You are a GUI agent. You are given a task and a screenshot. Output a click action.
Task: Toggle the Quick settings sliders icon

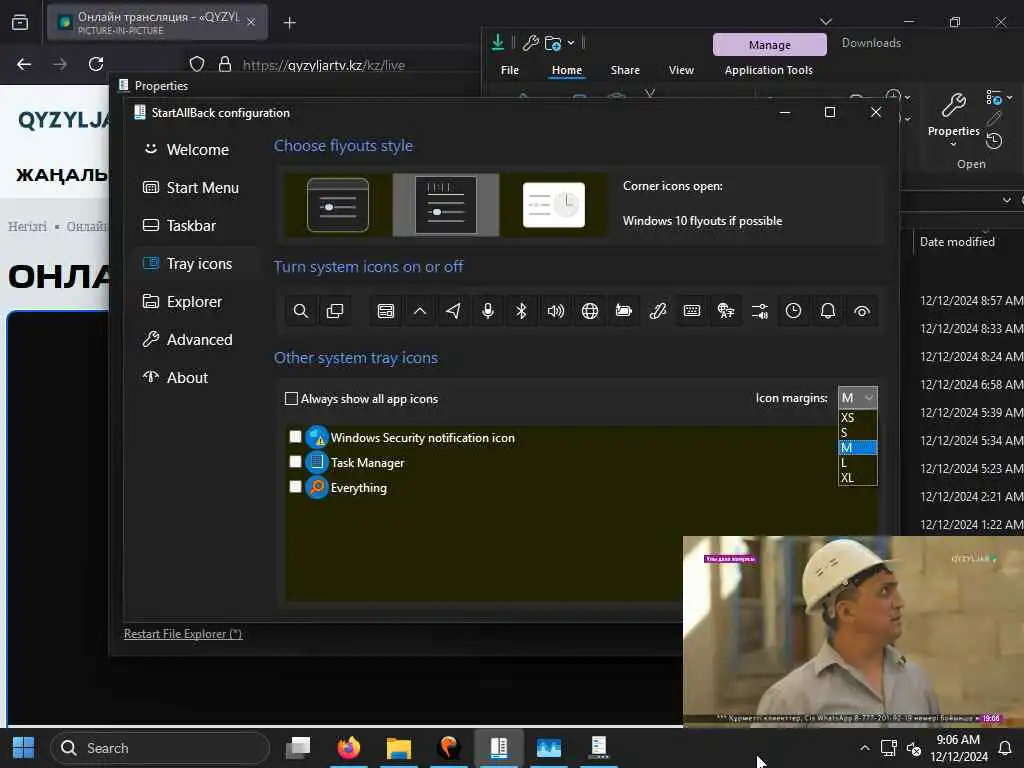point(760,311)
